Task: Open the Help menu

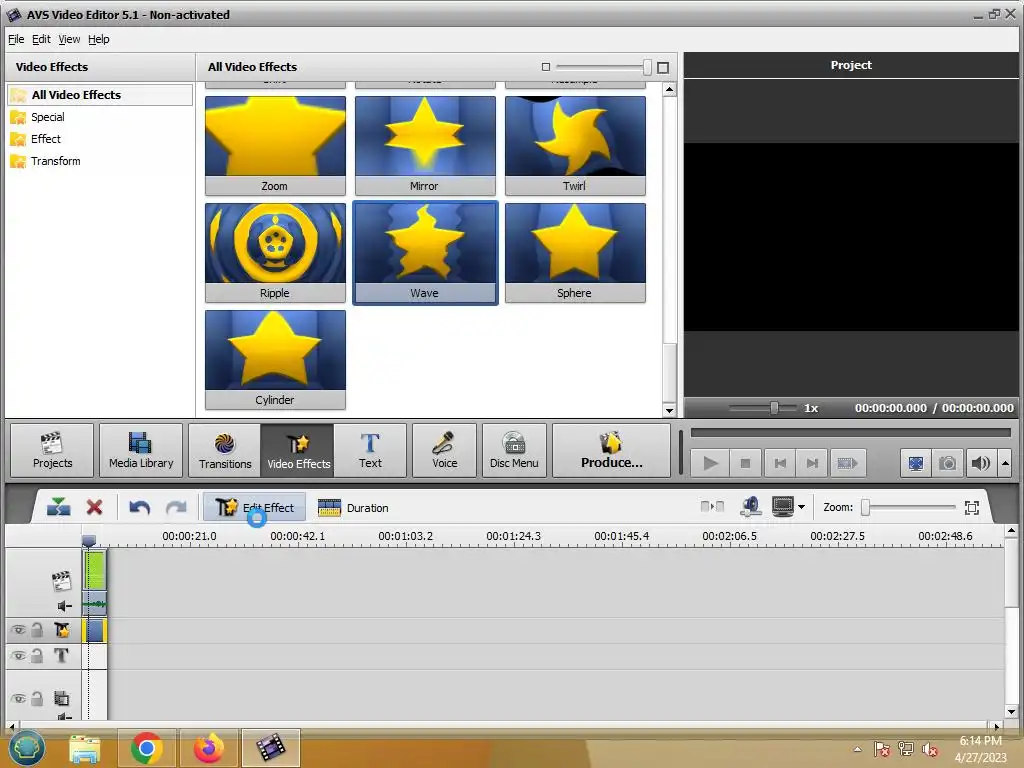Action: (99, 39)
